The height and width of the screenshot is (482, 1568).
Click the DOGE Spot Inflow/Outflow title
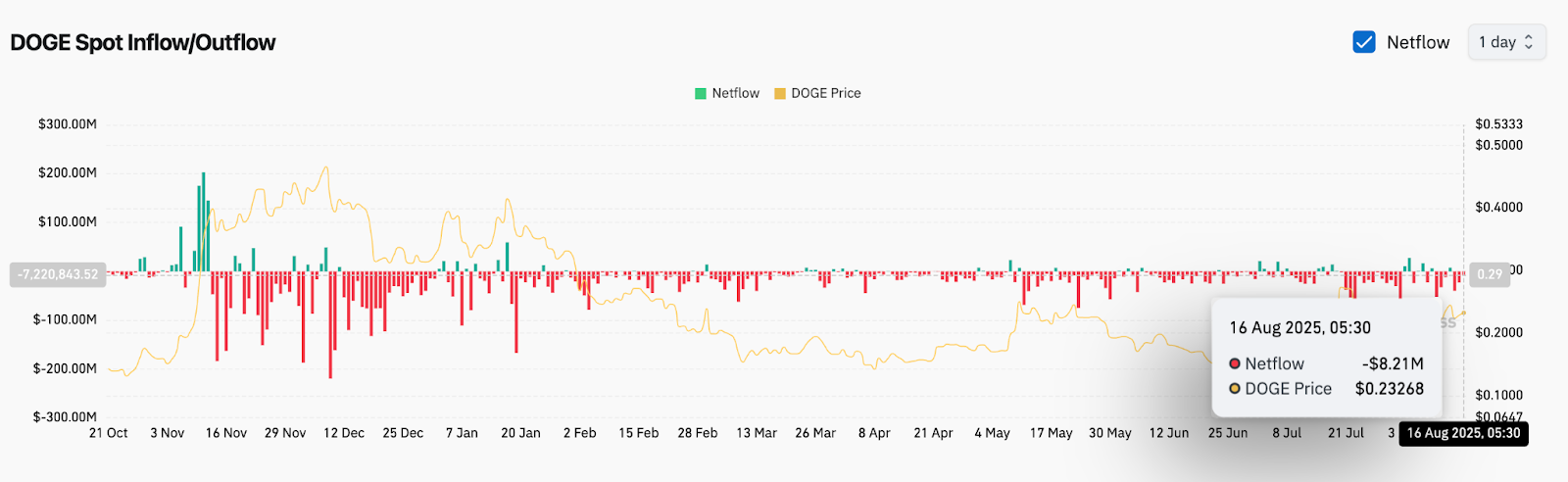(x=143, y=43)
